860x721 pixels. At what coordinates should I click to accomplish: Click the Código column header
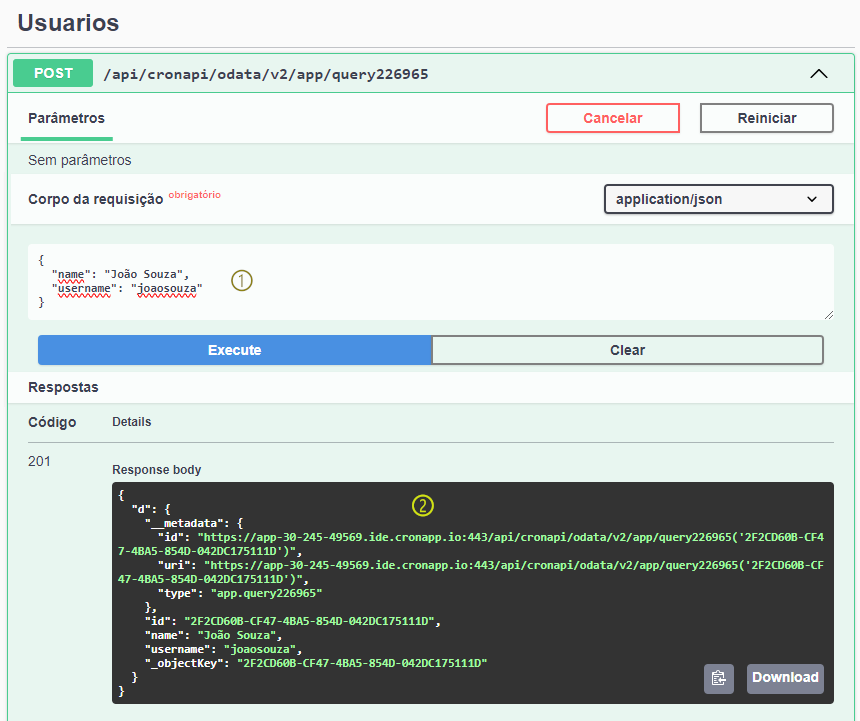pos(52,422)
